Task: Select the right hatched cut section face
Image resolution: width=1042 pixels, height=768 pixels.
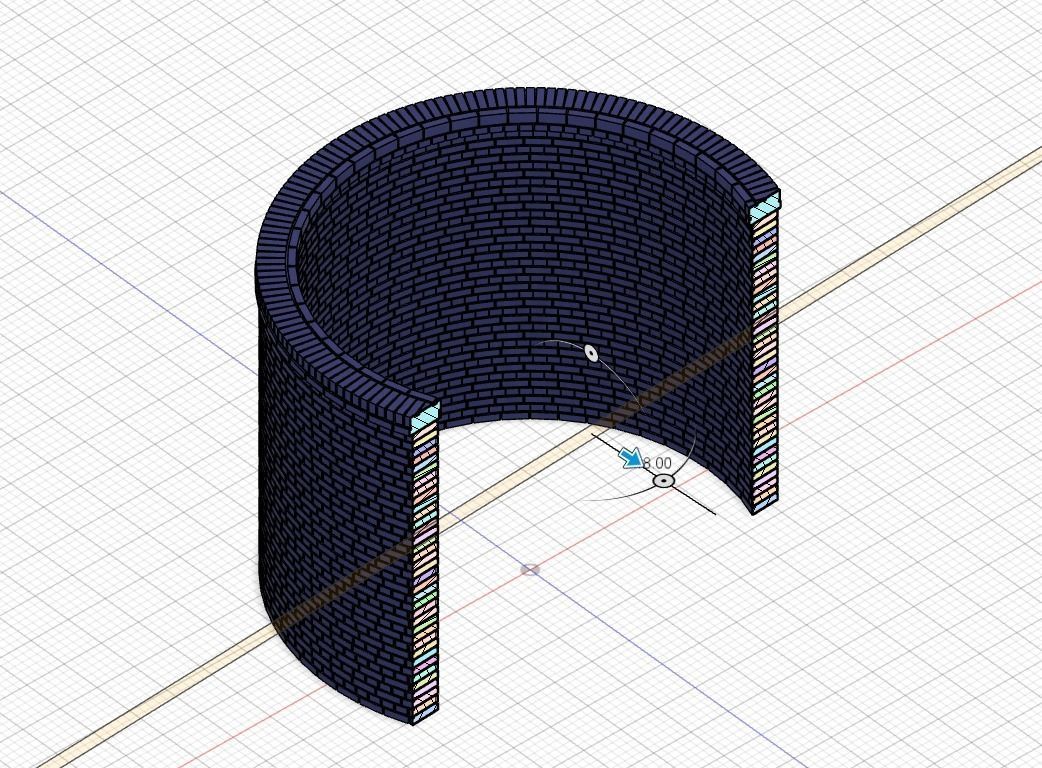Action: point(765,362)
